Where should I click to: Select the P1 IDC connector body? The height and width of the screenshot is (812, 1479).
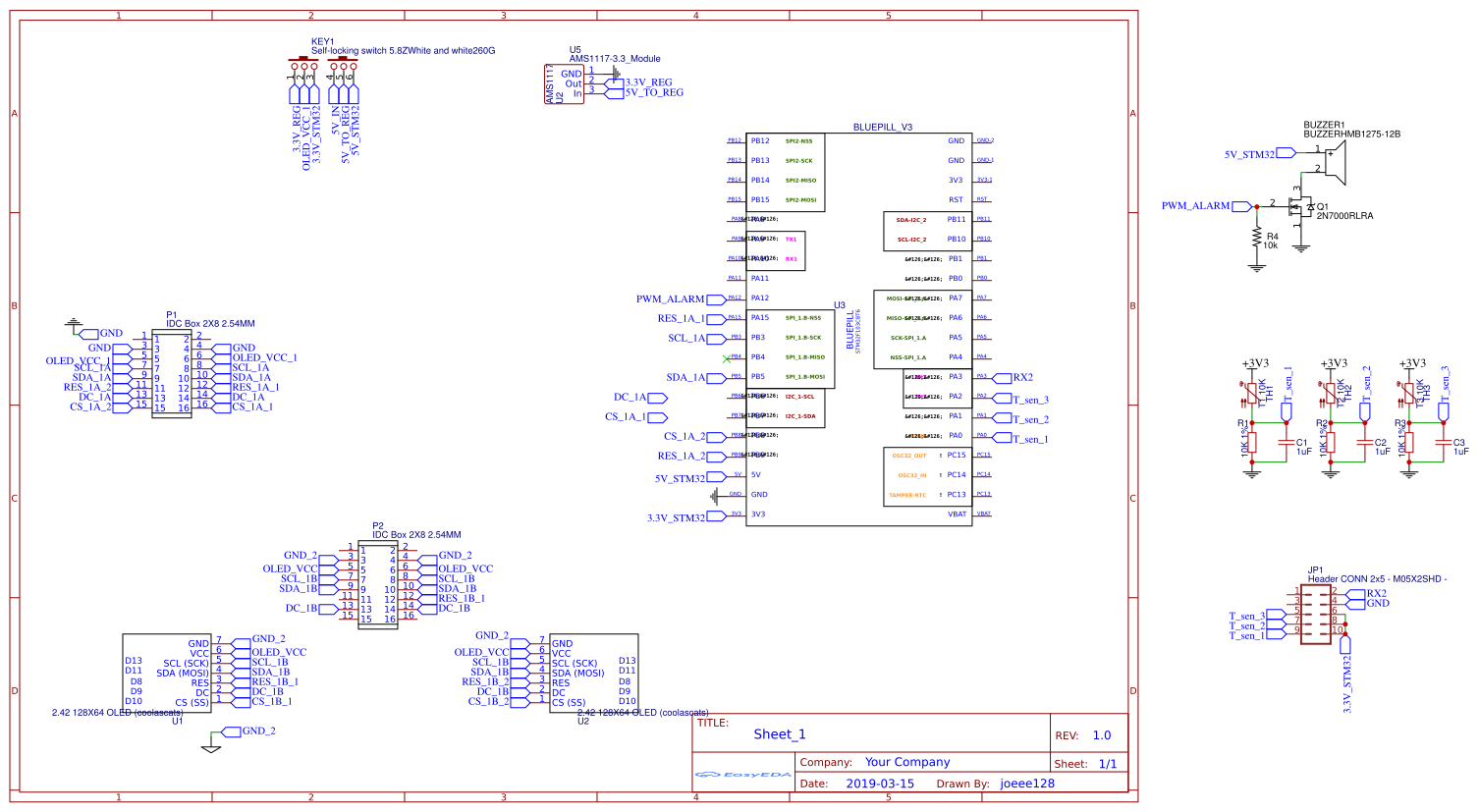pos(172,373)
